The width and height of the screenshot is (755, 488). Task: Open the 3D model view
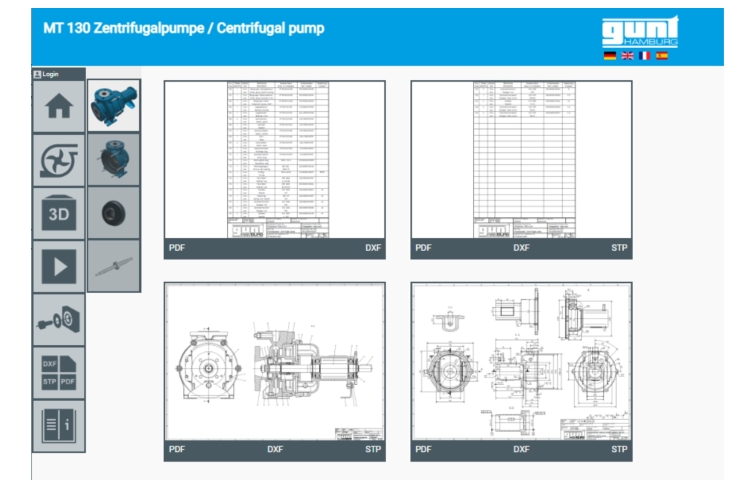point(59,213)
